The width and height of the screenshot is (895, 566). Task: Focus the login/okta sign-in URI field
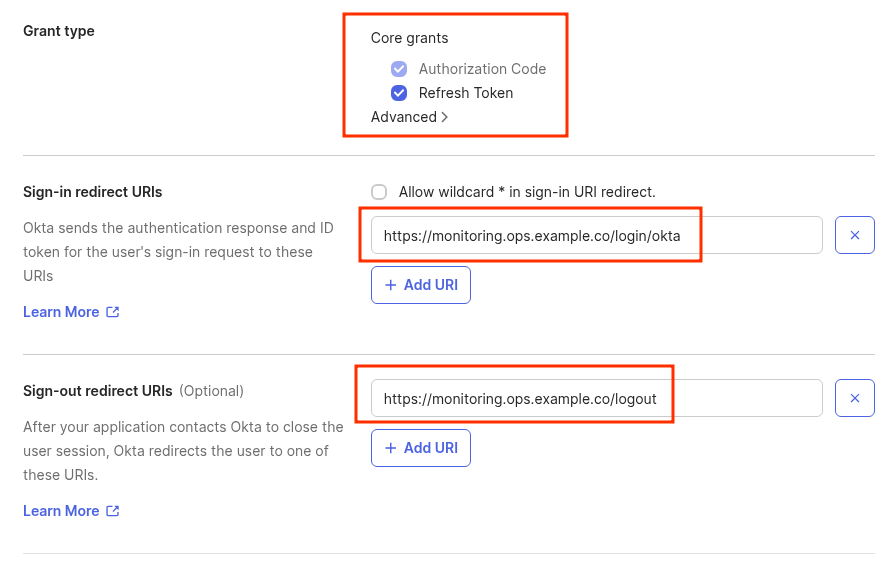point(596,236)
